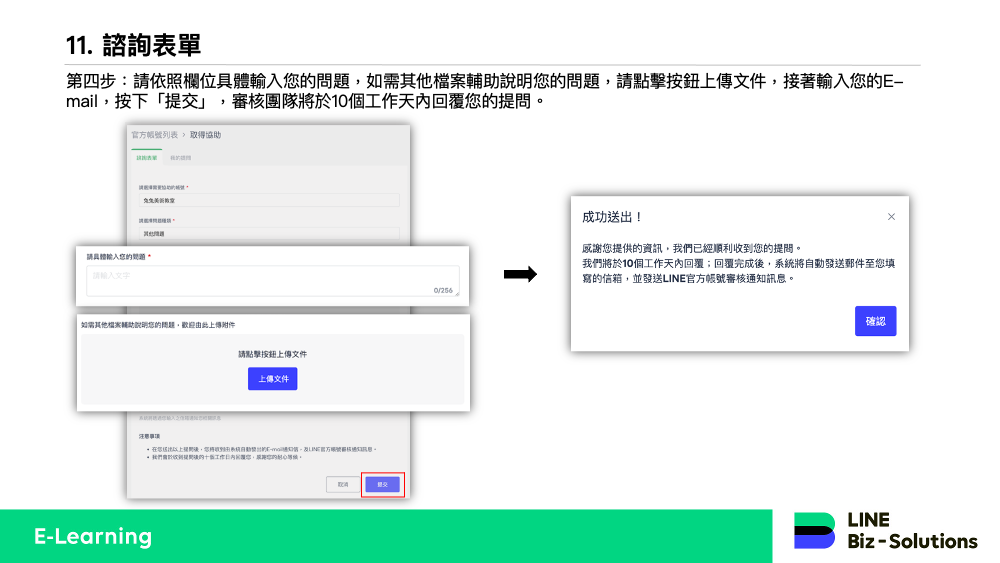Cancel the form with 取消
Image resolution: width=1000 pixels, height=563 pixels.
pyautogui.click(x=342, y=484)
